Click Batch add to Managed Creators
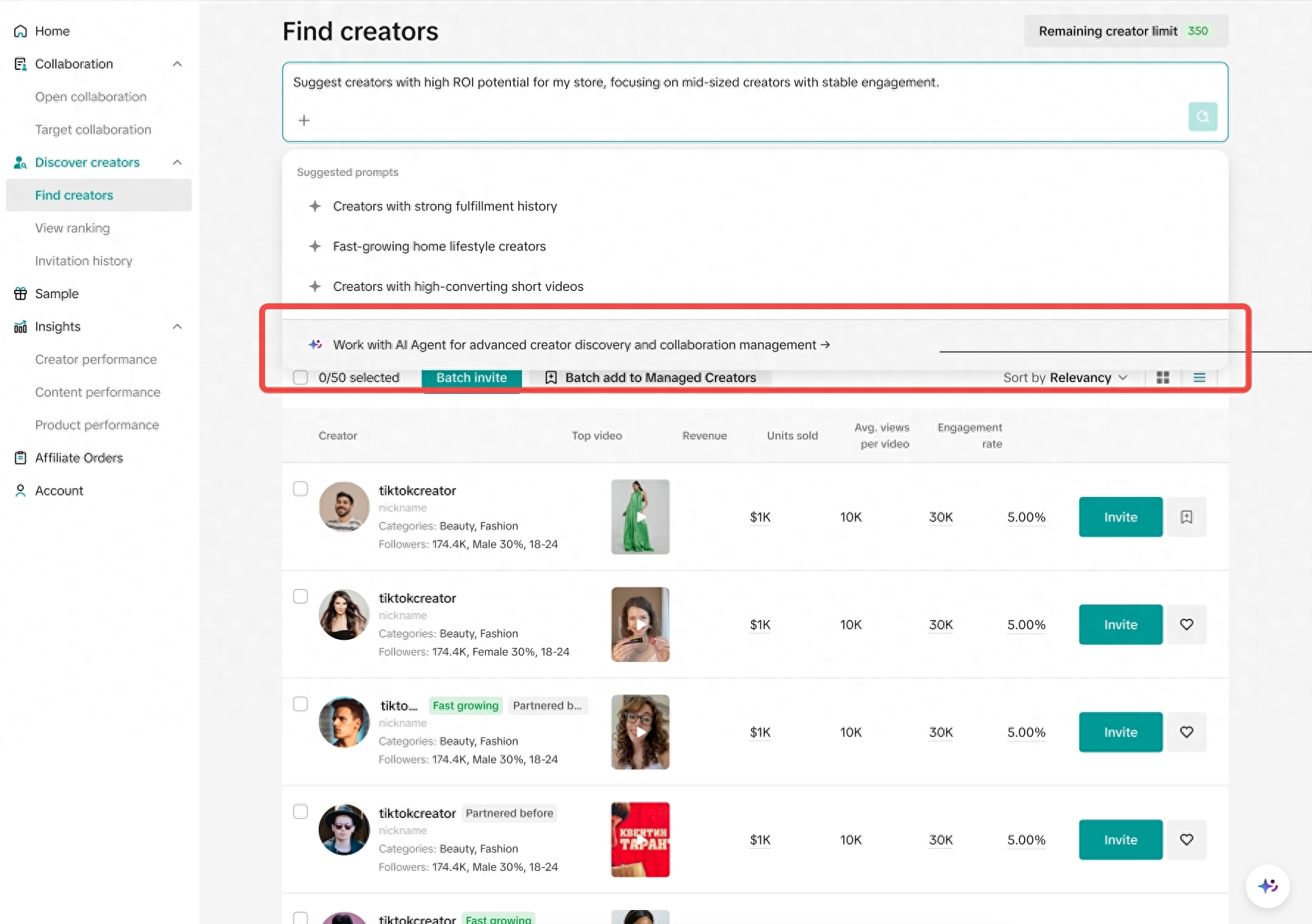Image resolution: width=1312 pixels, height=924 pixels. (x=650, y=378)
